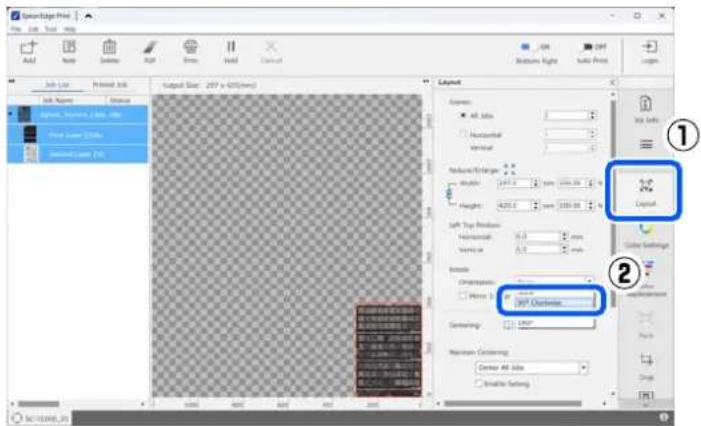This screenshot has width=701, height=426.
Task: Click the Status column header
Action: (120, 100)
